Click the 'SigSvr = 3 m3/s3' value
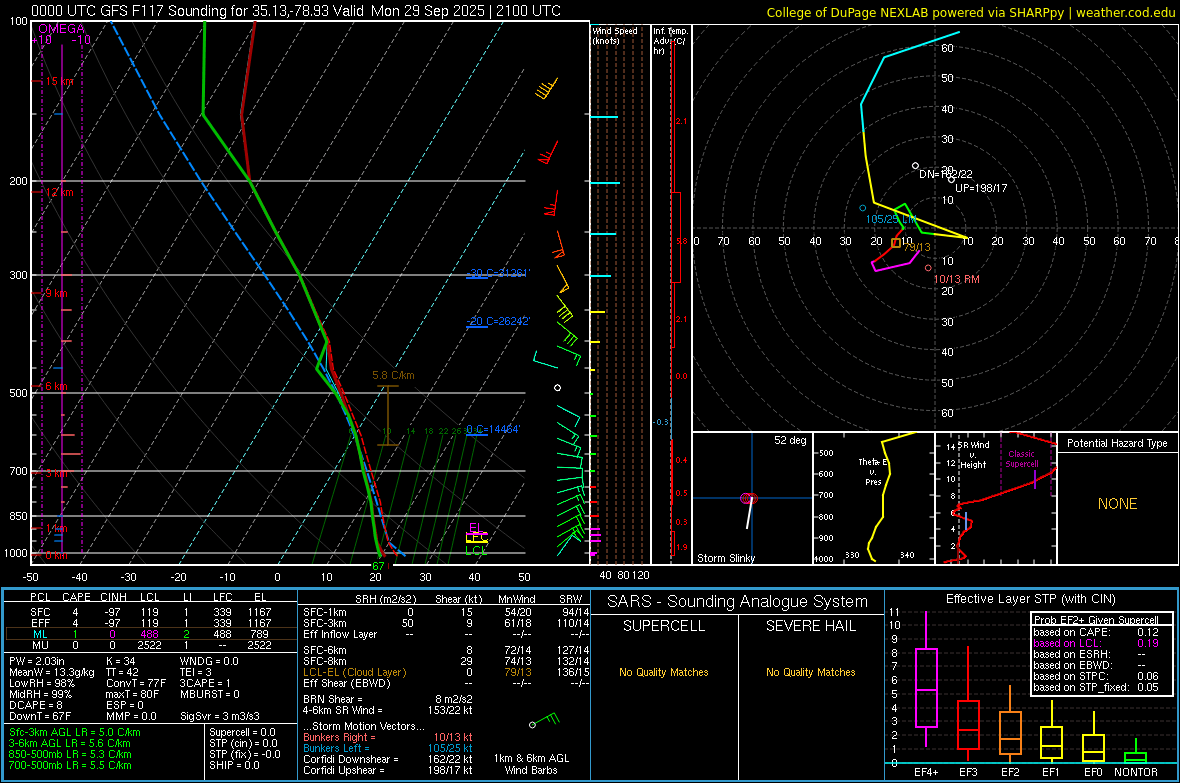The width and height of the screenshot is (1180, 783). [x=220, y=716]
